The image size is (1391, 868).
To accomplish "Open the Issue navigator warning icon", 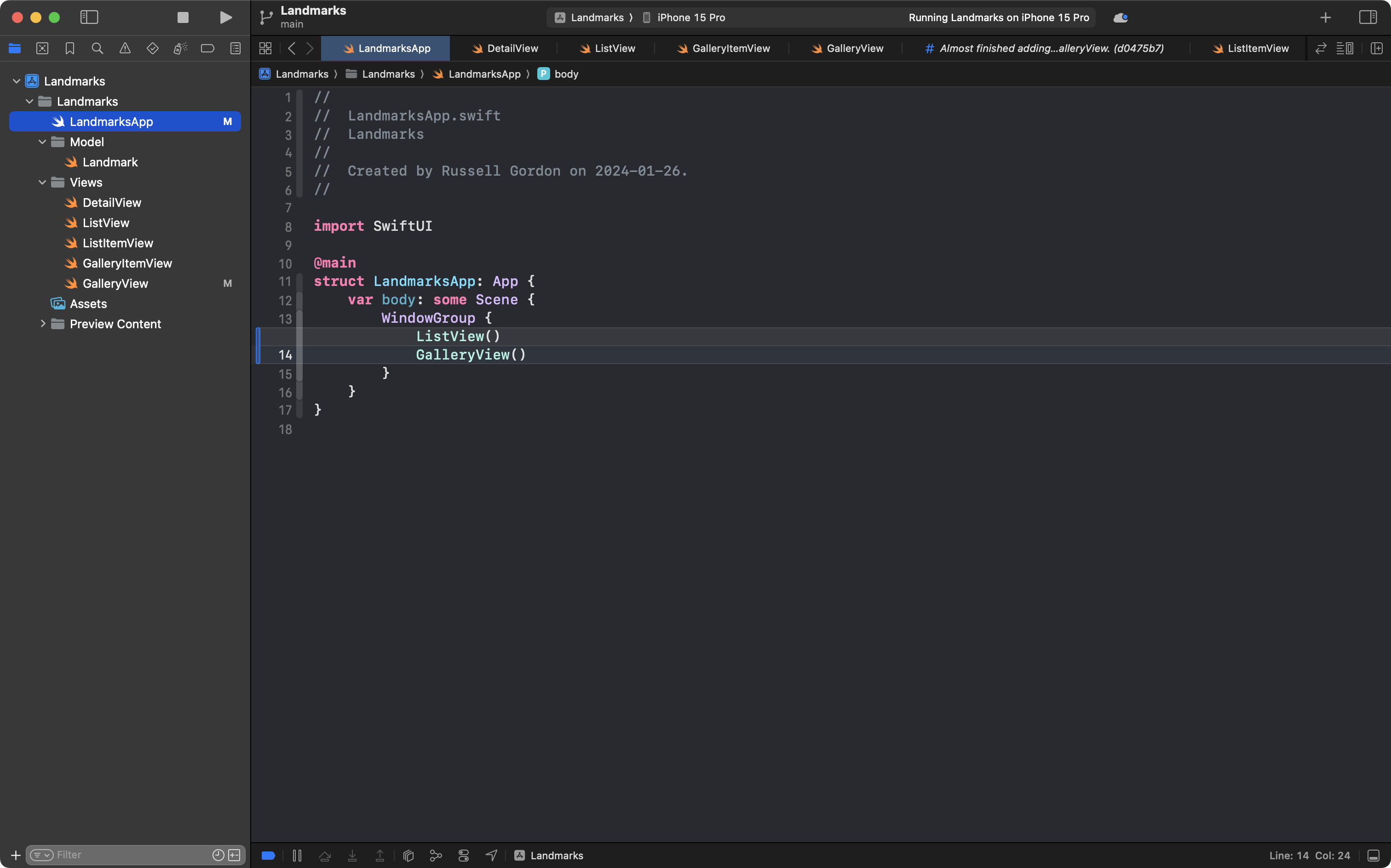I will (x=125, y=48).
